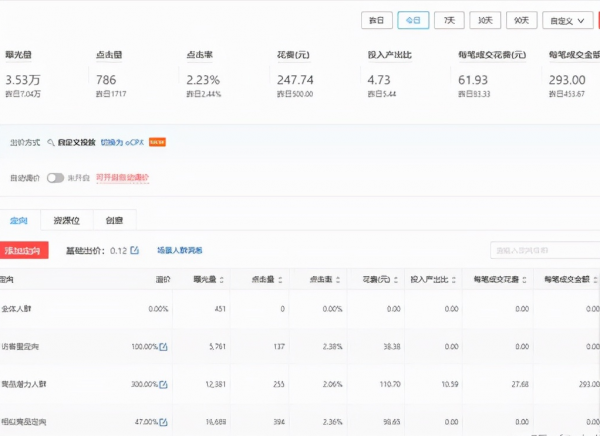The height and width of the screenshot is (436, 600).
Task: Select the 昨日 date range
Action: tap(377, 20)
